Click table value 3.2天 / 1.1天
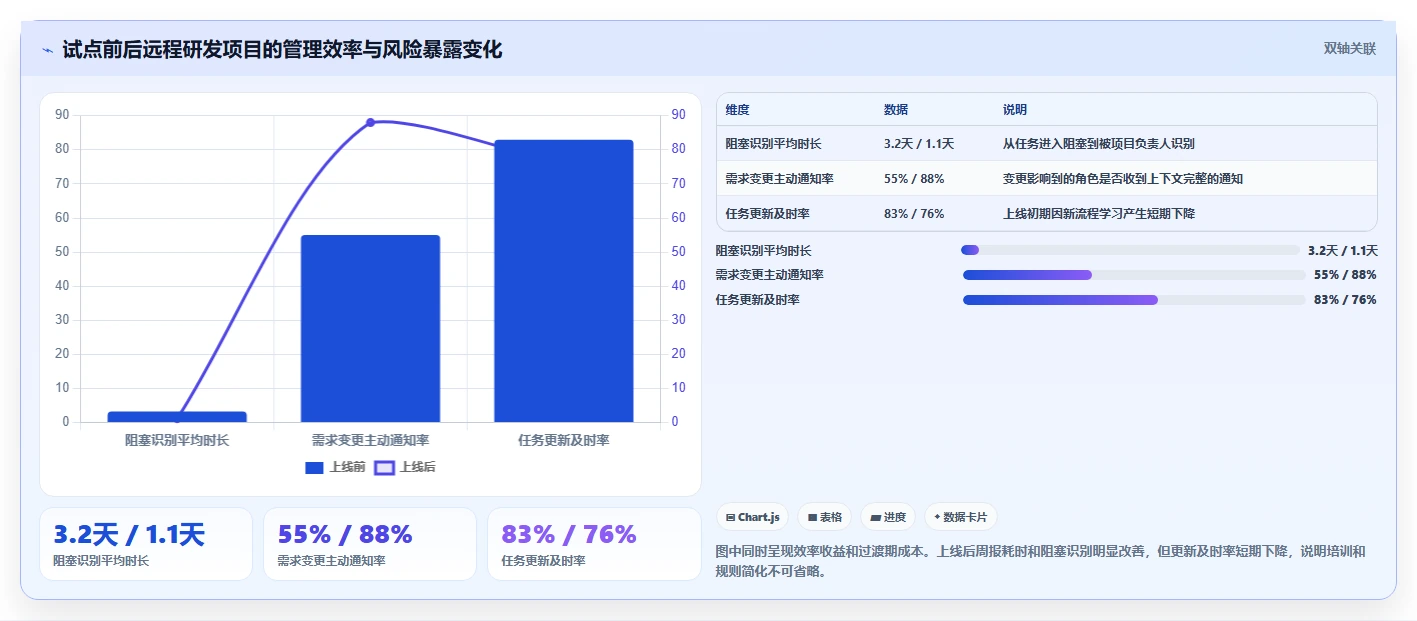1417x621 pixels. click(x=919, y=144)
